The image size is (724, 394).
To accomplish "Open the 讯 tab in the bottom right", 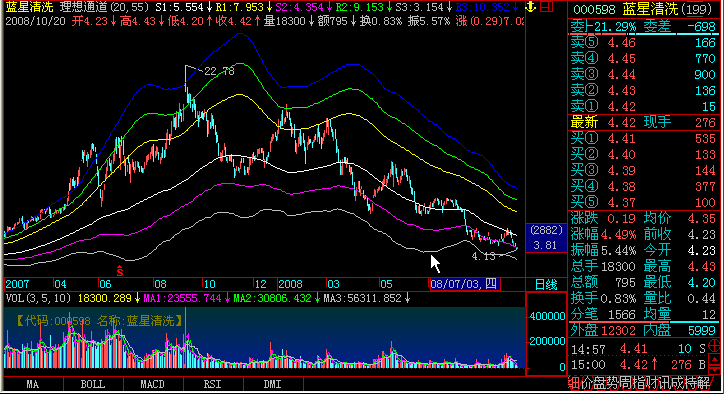I will pyautogui.click(x=664, y=383).
